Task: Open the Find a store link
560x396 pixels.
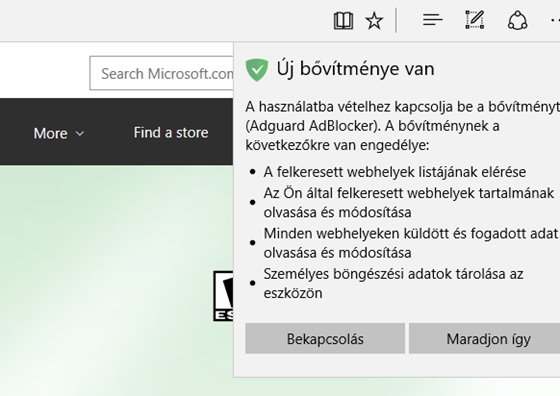Action: (x=171, y=132)
